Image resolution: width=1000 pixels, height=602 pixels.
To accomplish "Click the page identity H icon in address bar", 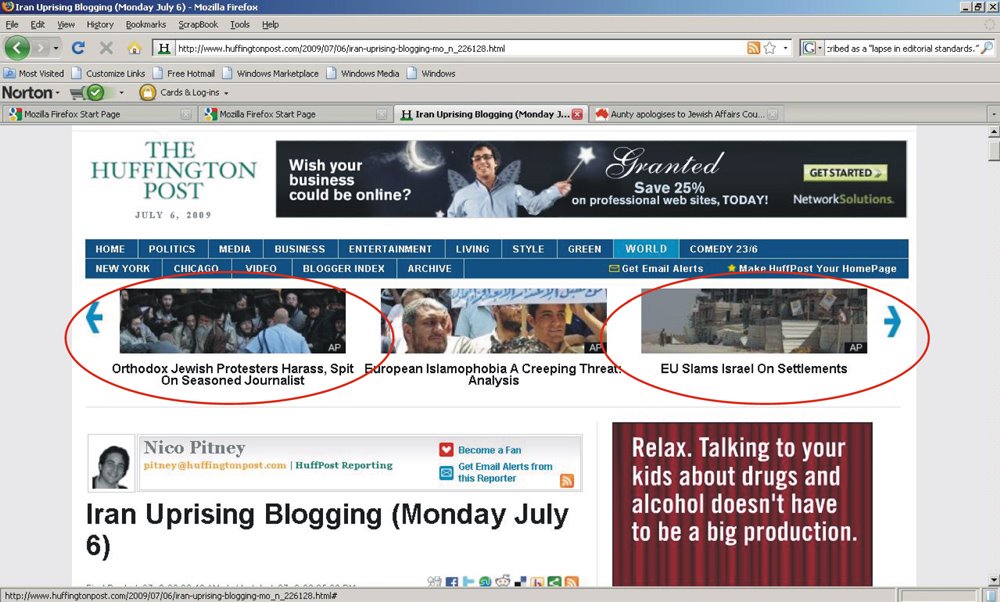I will [164, 48].
